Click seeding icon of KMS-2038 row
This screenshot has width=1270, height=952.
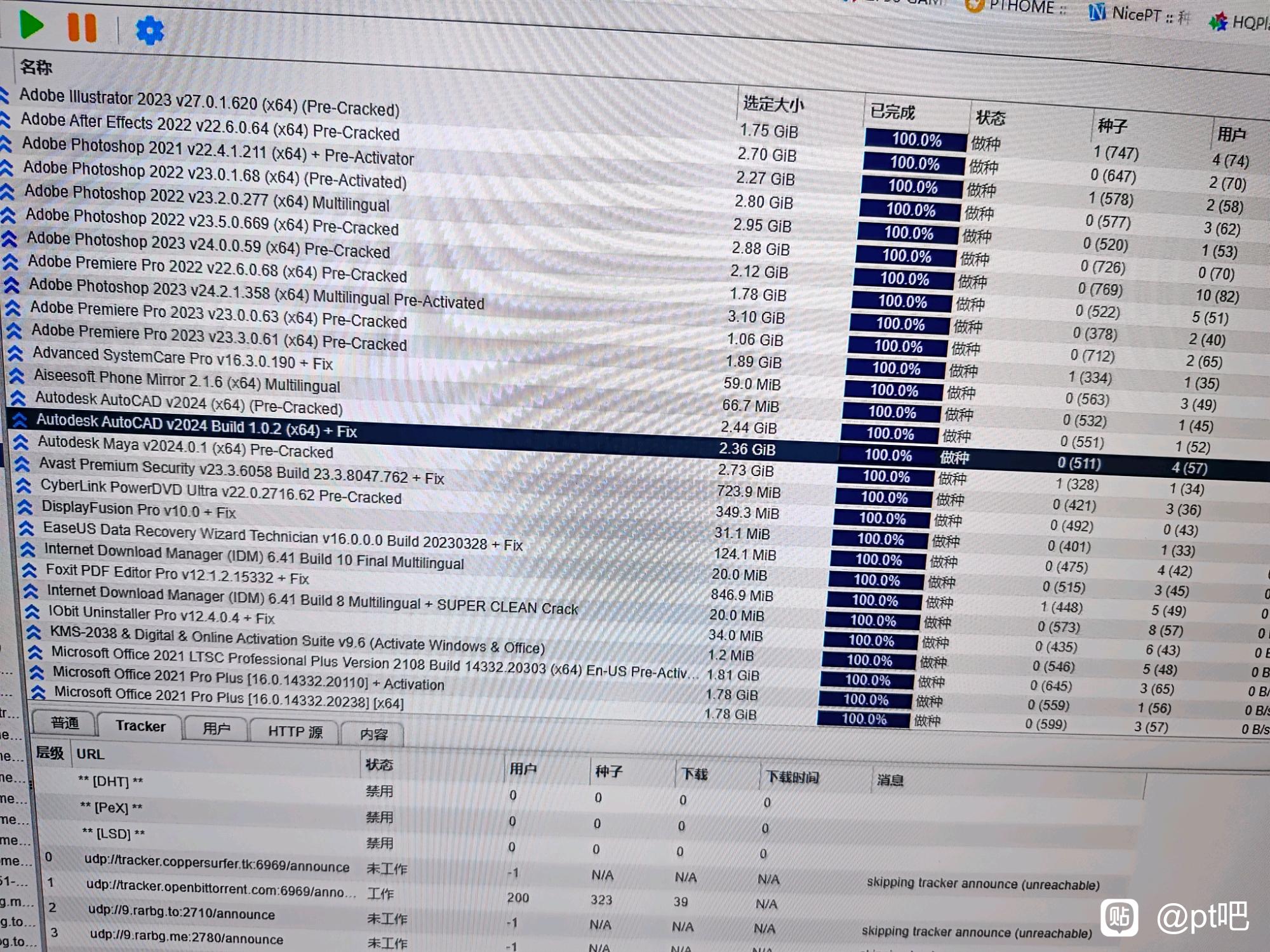[x=34, y=632]
